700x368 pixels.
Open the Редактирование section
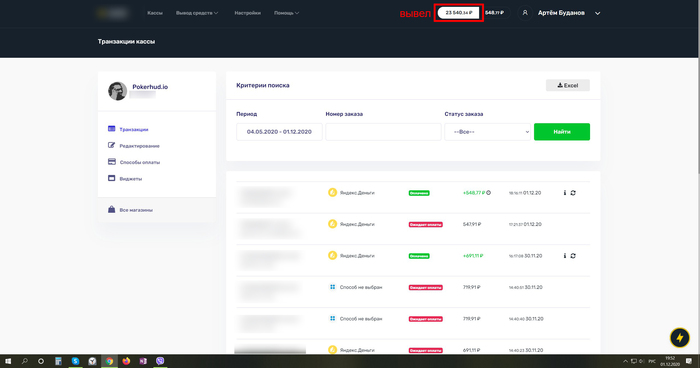point(139,146)
